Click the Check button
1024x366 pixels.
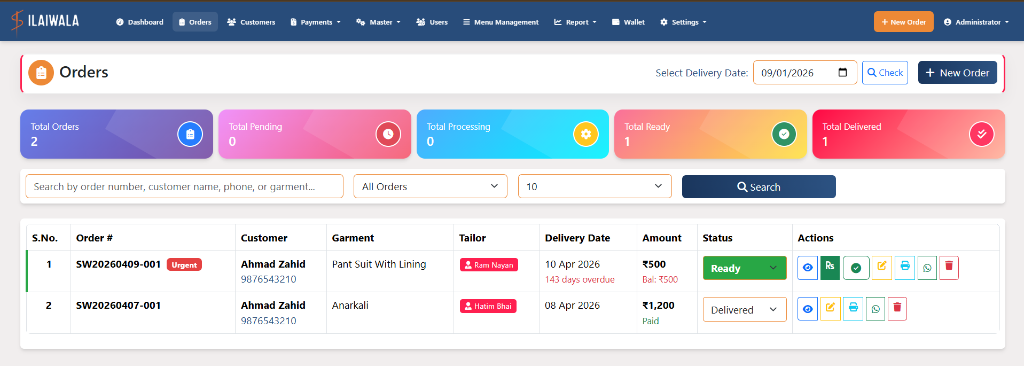[885, 73]
